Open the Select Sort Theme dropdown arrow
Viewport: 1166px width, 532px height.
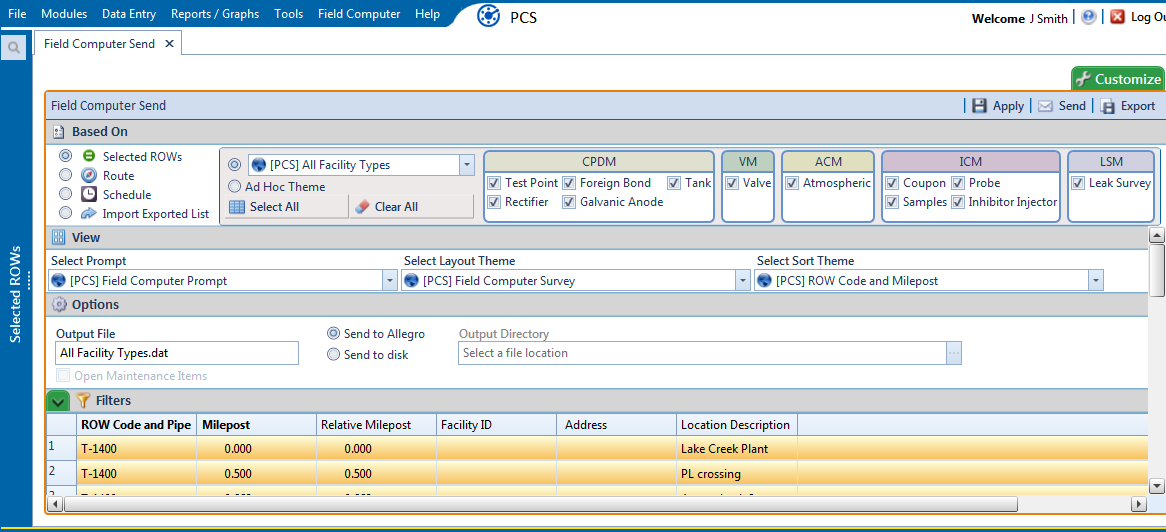point(1095,281)
